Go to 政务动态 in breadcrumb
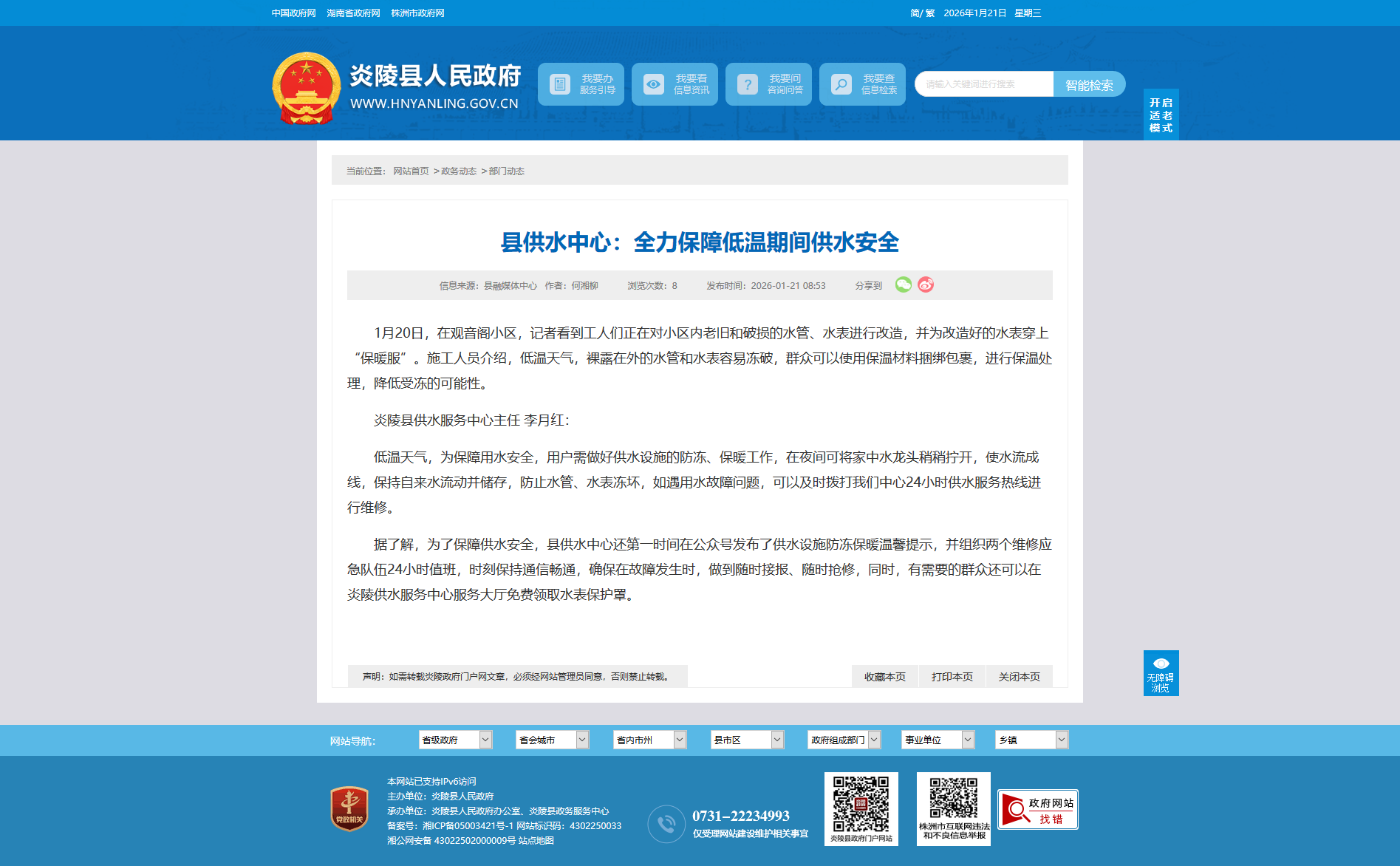 (459, 171)
